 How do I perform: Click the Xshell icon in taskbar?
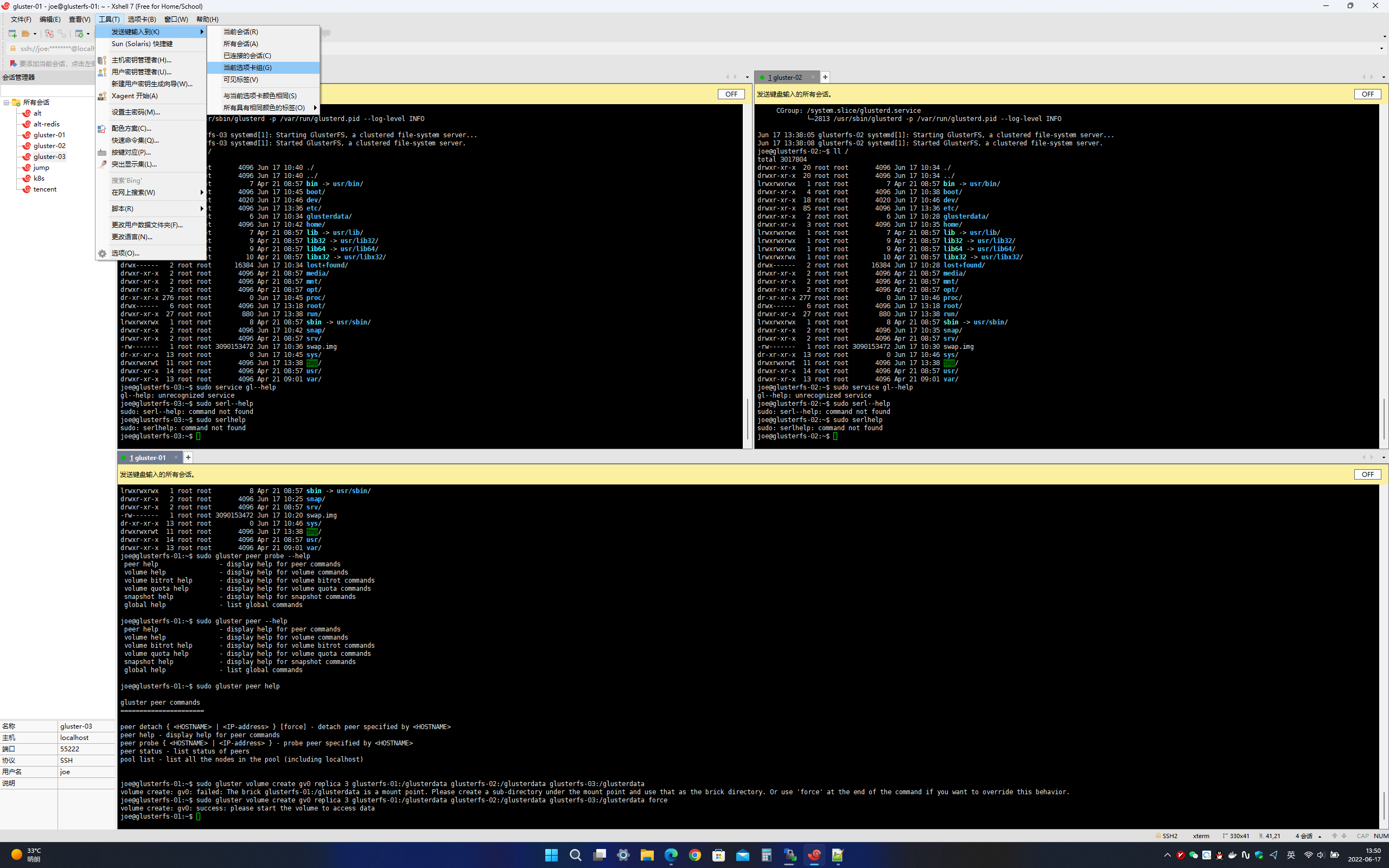point(814,856)
